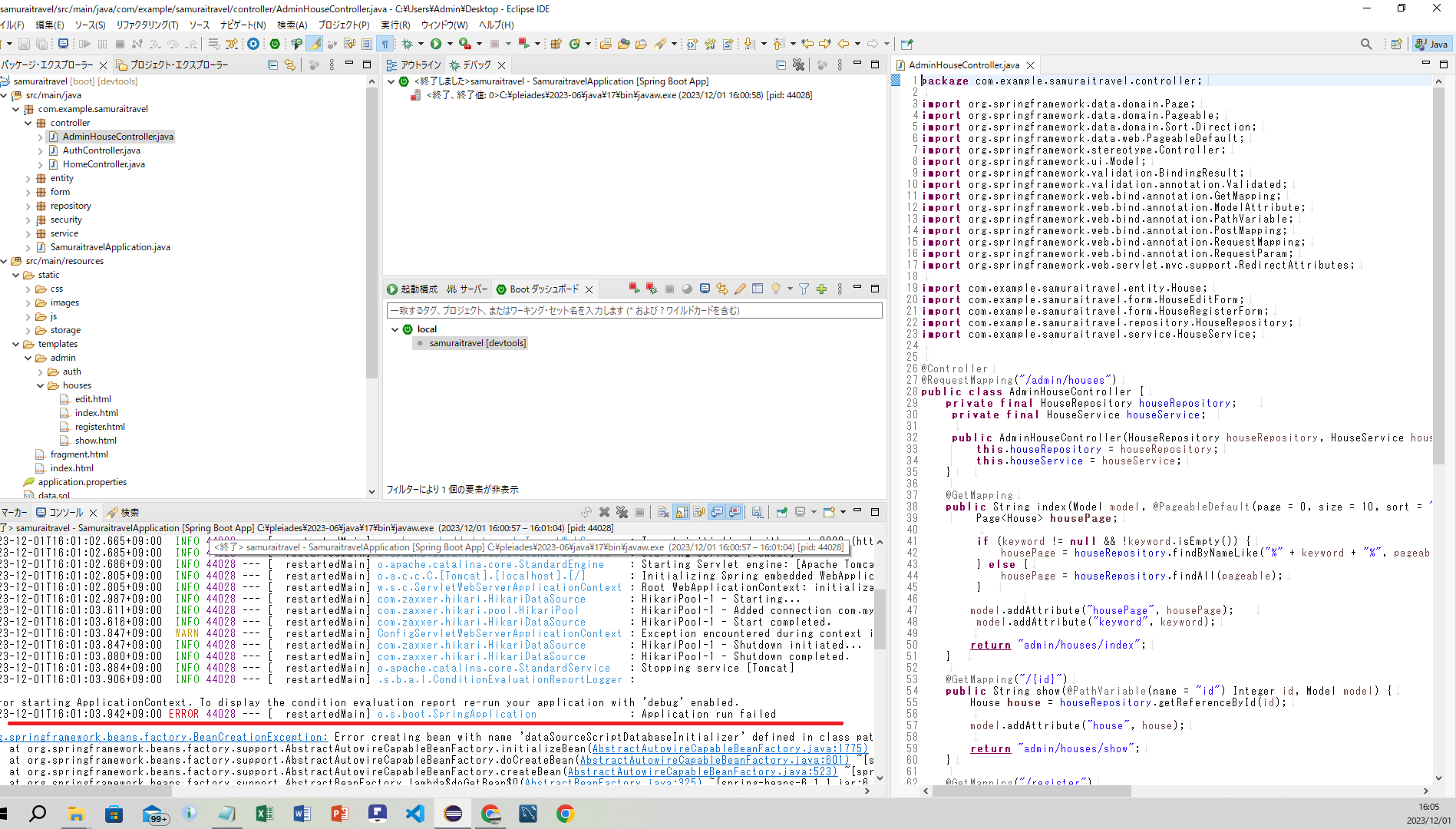This screenshot has width=1456, height=829.
Task: Collapse the local node in Boot Dashboard
Action: click(x=395, y=329)
